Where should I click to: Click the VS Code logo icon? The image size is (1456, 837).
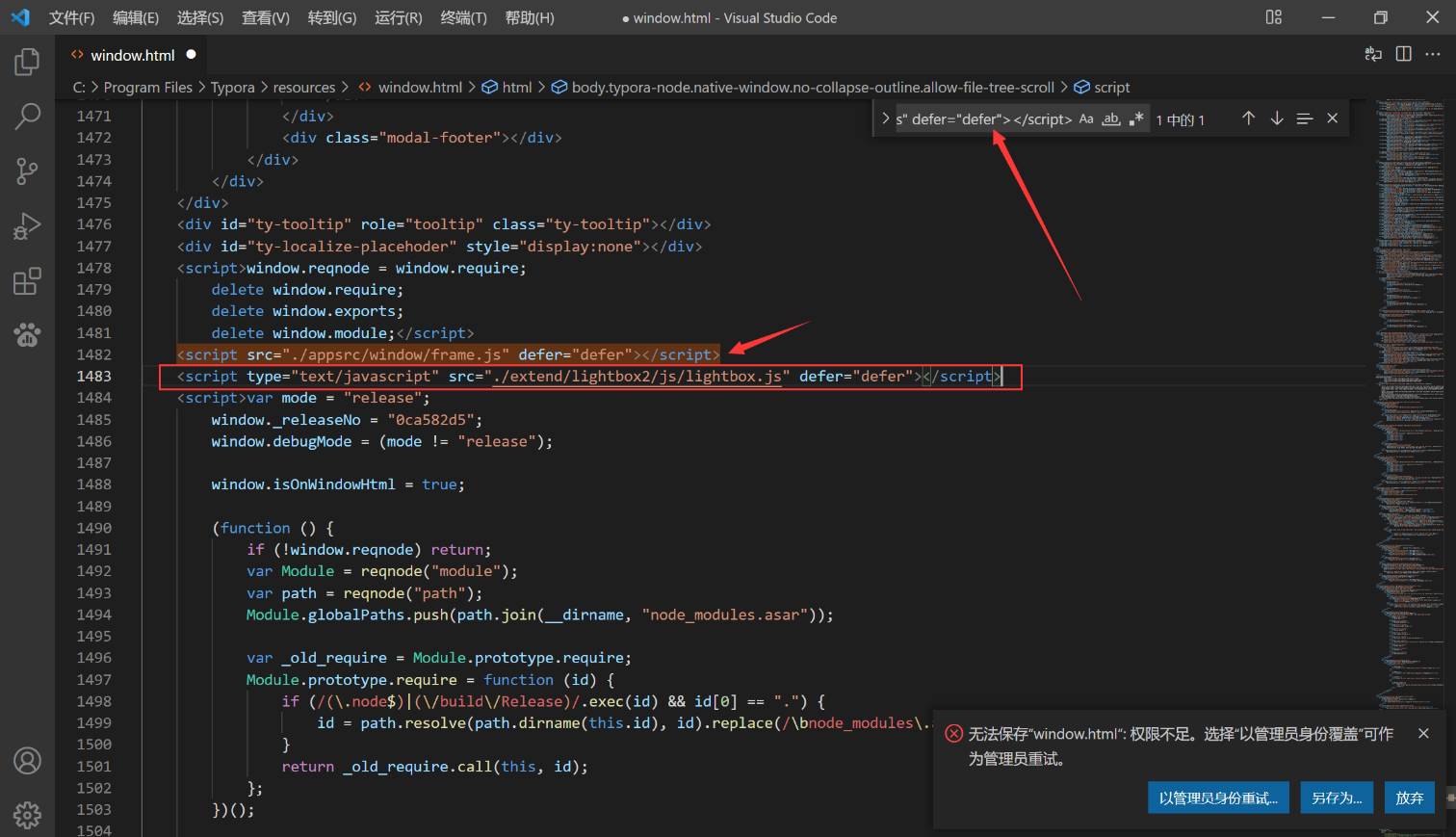tap(20, 17)
